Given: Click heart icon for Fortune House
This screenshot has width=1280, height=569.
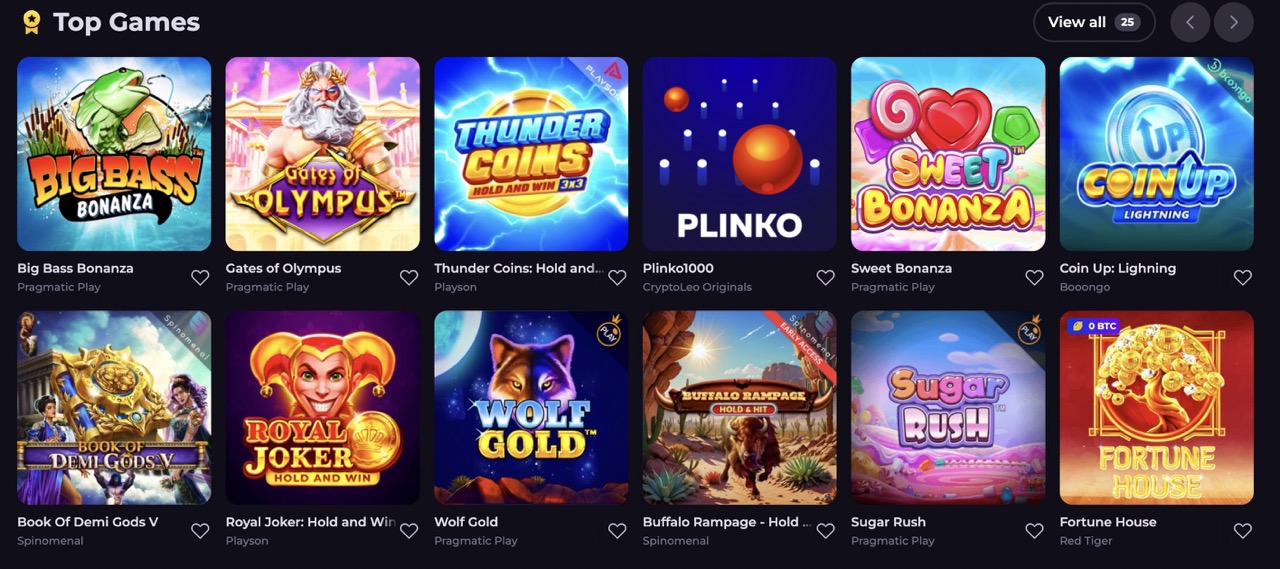Looking at the screenshot, I should point(1242,531).
